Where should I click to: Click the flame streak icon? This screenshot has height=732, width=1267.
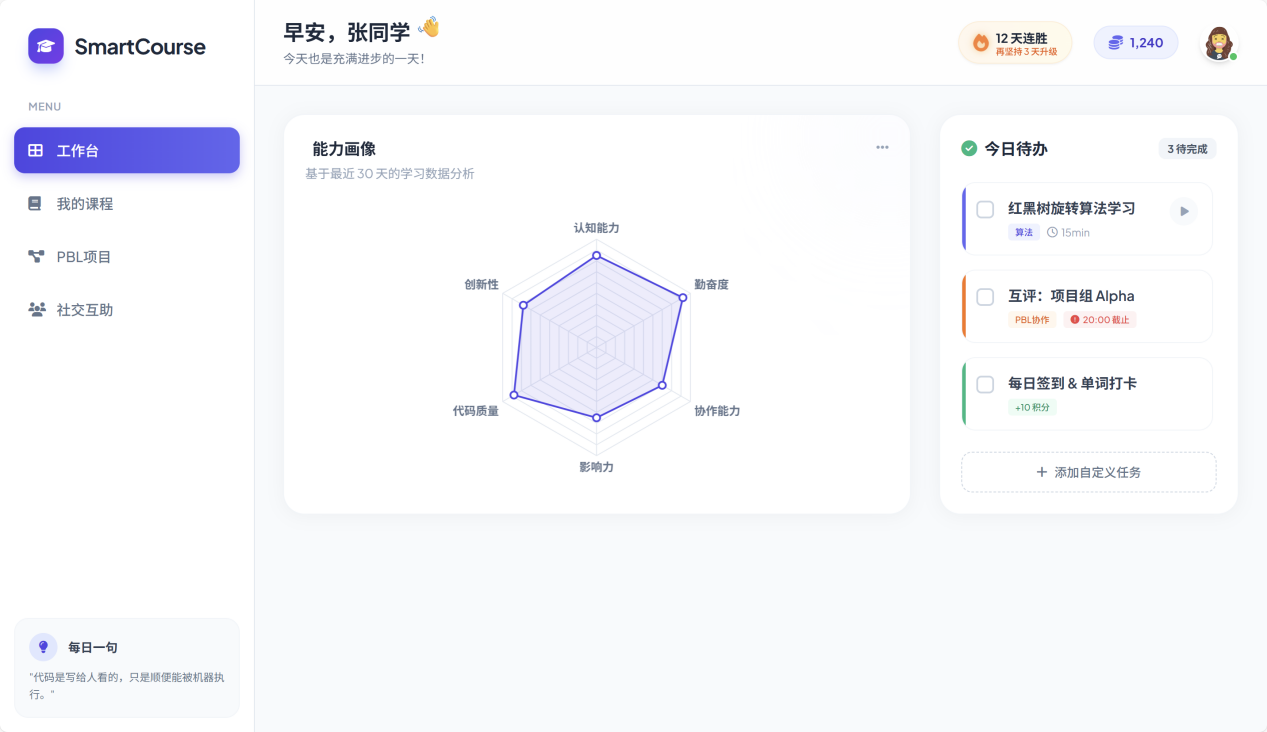pyautogui.click(x=980, y=43)
